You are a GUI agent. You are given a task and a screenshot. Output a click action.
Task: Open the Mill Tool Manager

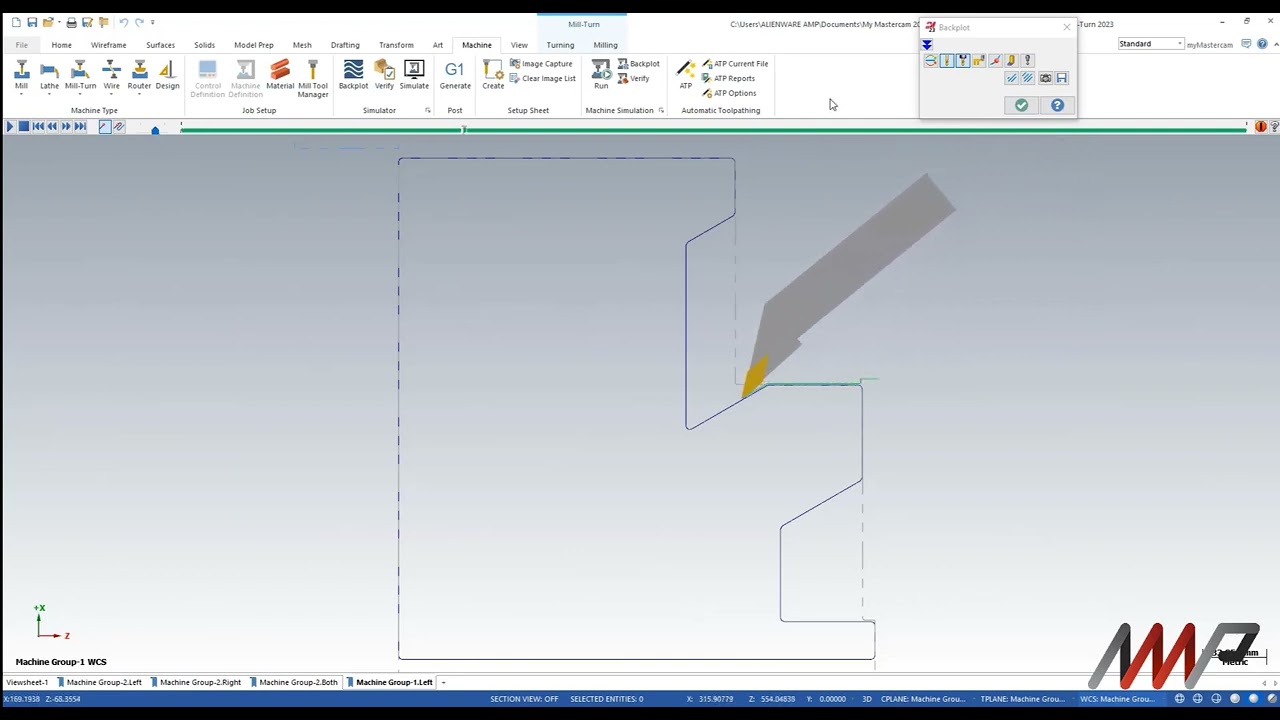(313, 78)
